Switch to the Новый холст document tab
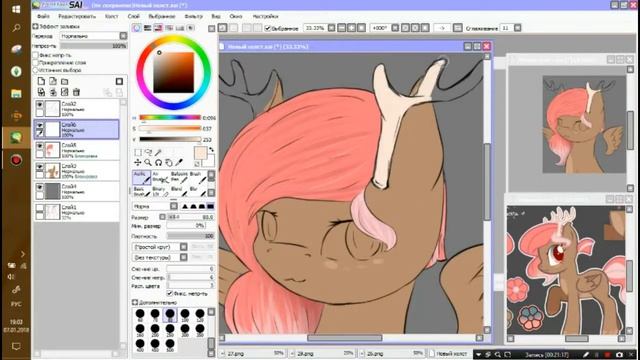The image size is (640, 360). (451, 353)
